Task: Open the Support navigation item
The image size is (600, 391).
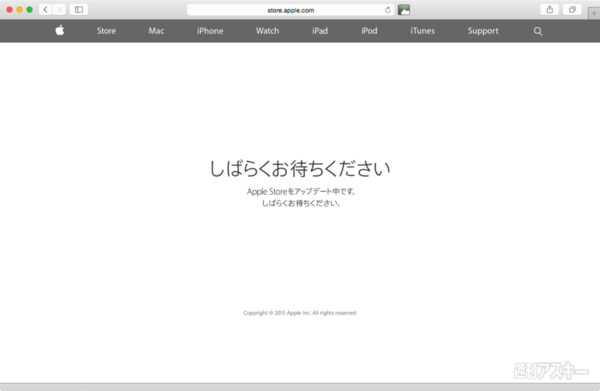Action: coord(483,31)
